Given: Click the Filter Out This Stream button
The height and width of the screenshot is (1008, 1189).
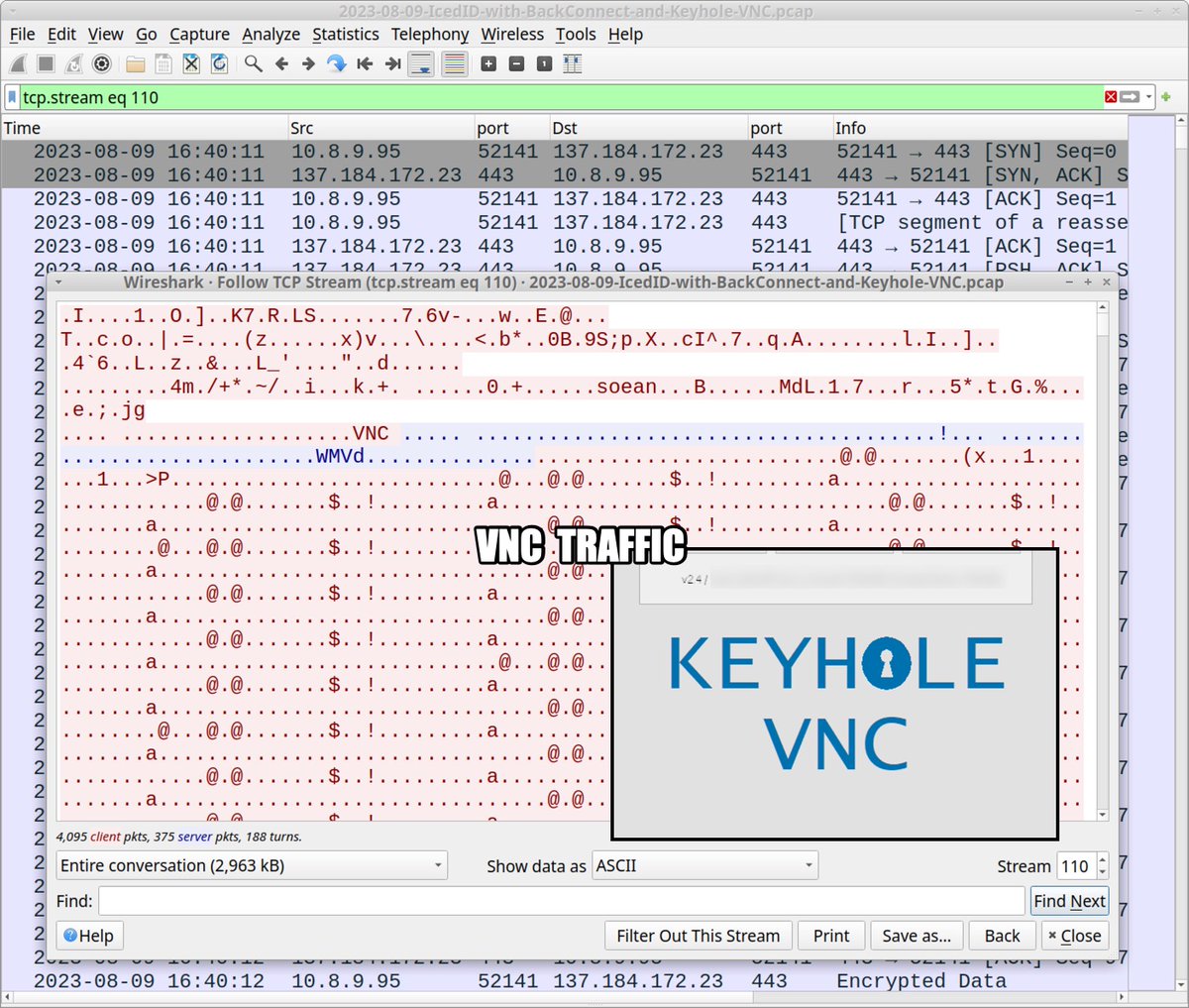Looking at the screenshot, I should [698, 935].
